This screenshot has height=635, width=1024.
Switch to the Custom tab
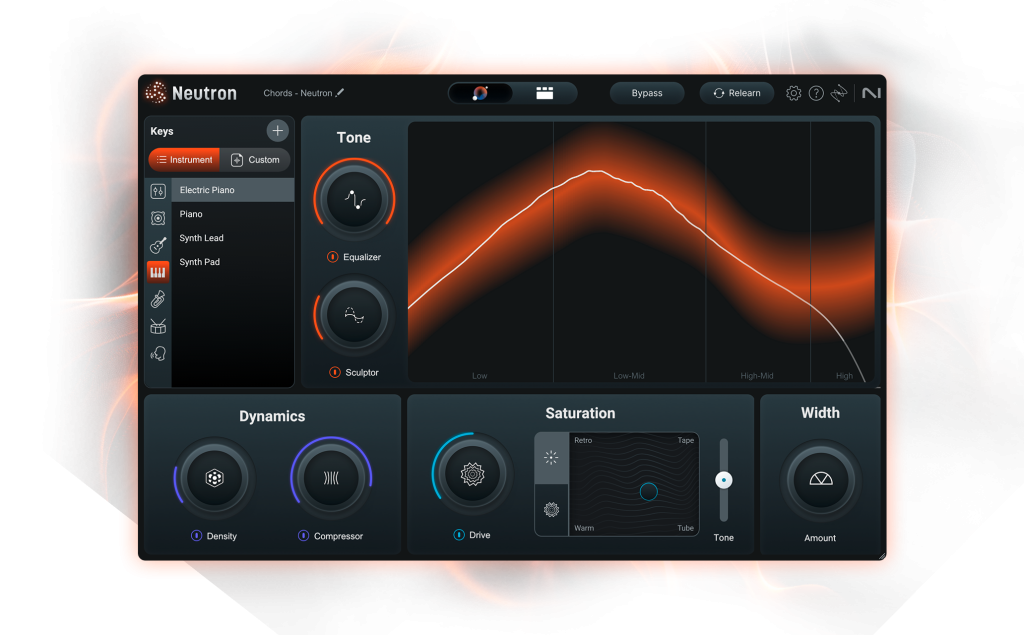coord(255,159)
